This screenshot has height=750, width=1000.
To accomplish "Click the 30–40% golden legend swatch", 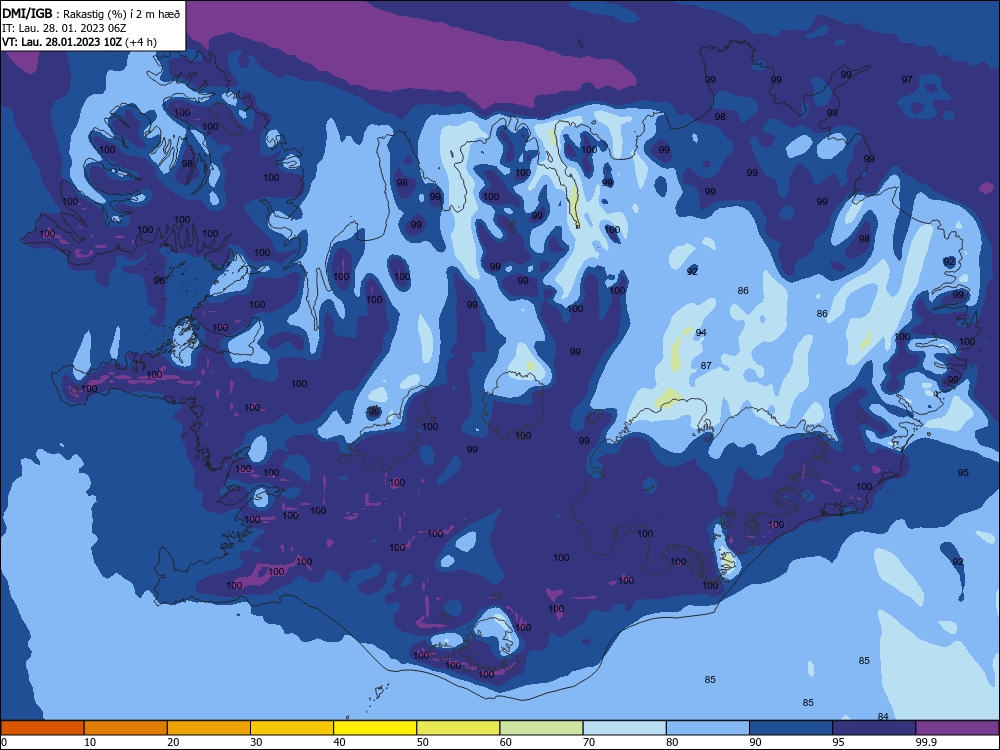I will pos(292,728).
